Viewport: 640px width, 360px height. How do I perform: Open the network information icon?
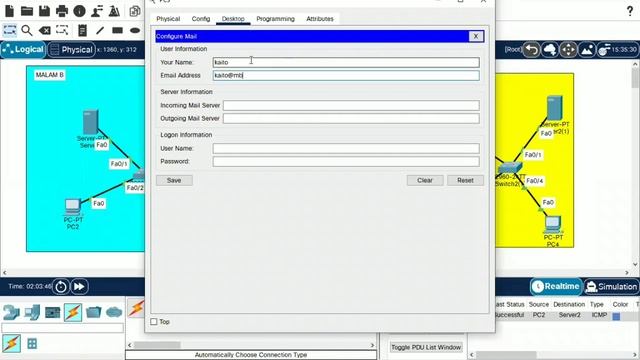(x=79, y=11)
